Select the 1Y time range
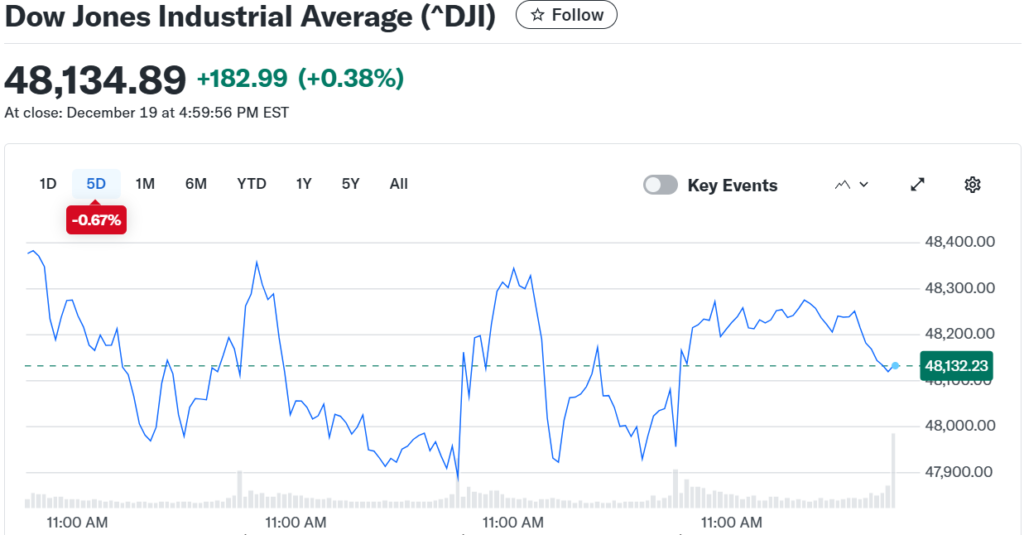The width and height of the screenshot is (1024, 535). 304,184
